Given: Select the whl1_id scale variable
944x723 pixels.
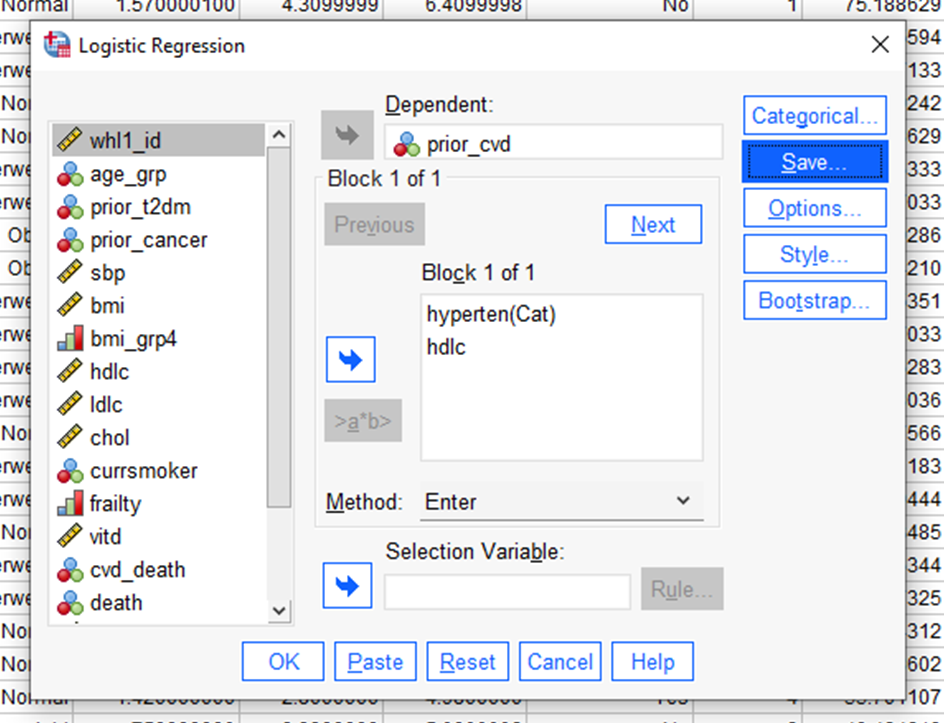Looking at the screenshot, I should (125, 141).
